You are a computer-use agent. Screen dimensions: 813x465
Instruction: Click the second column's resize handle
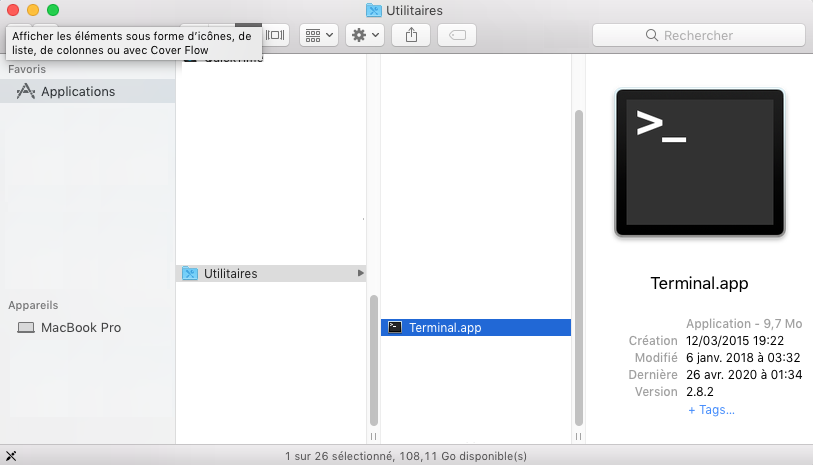(x=578, y=436)
